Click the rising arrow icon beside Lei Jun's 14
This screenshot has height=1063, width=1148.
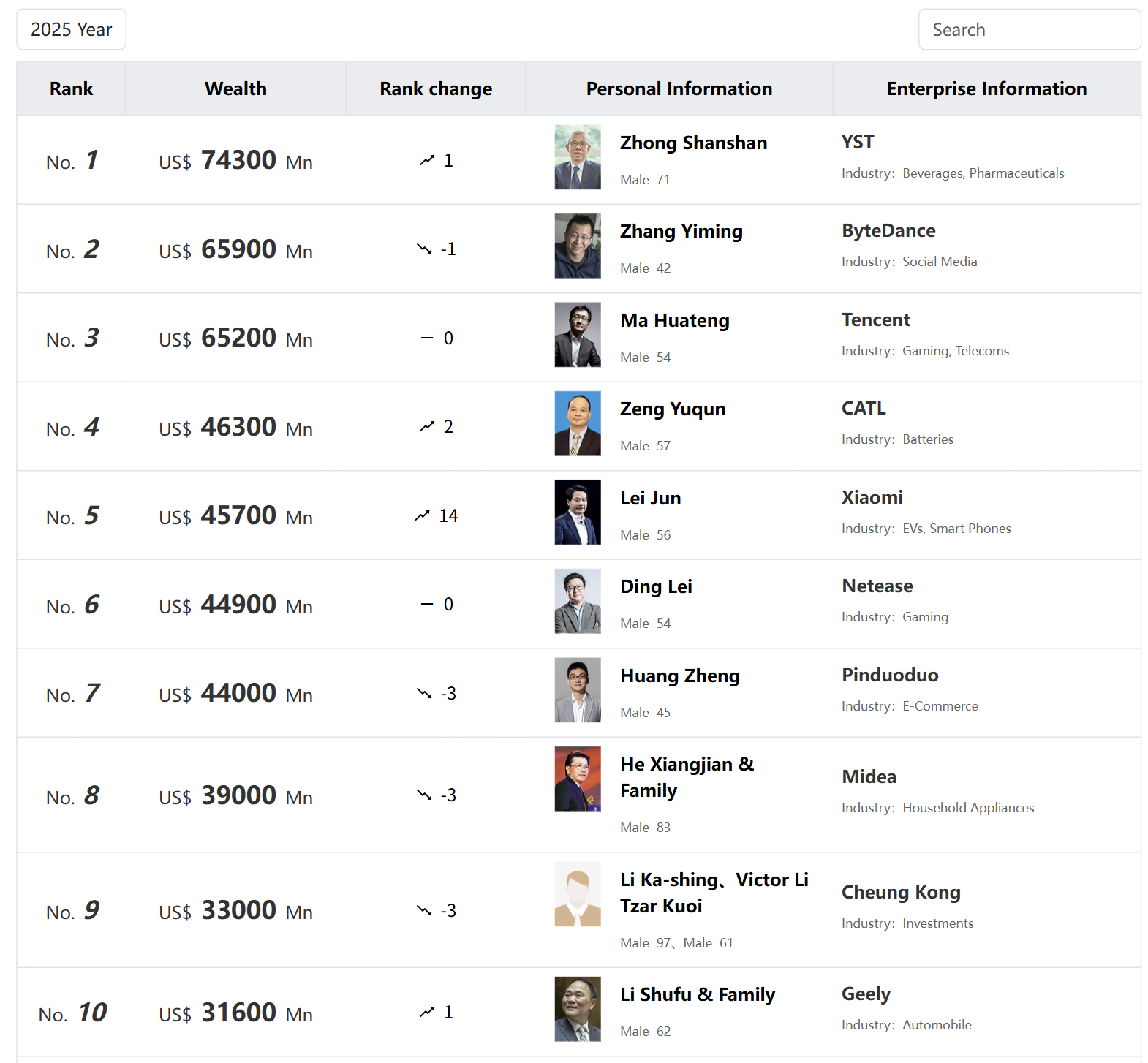point(422,515)
